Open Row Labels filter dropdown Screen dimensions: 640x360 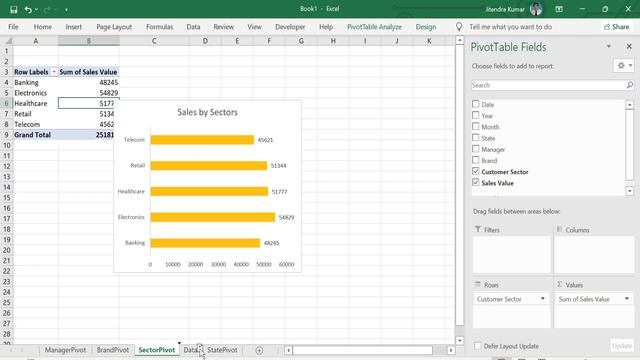(53, 72)
